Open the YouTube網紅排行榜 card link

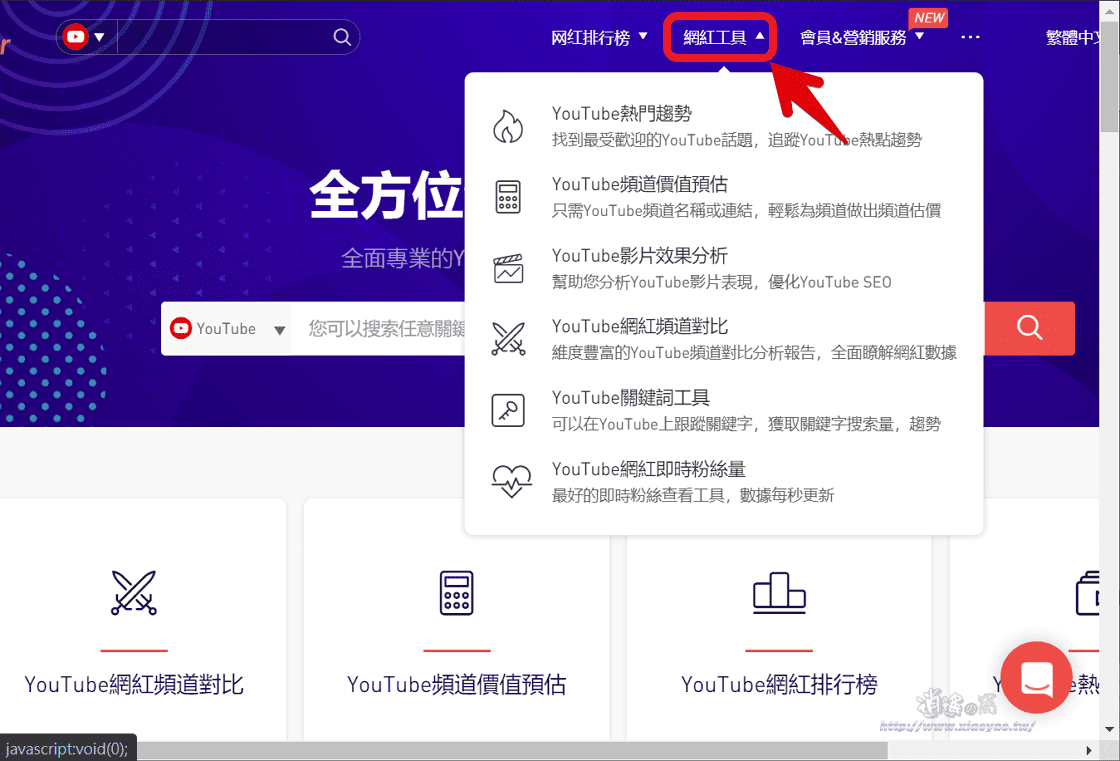coord(779,685)
